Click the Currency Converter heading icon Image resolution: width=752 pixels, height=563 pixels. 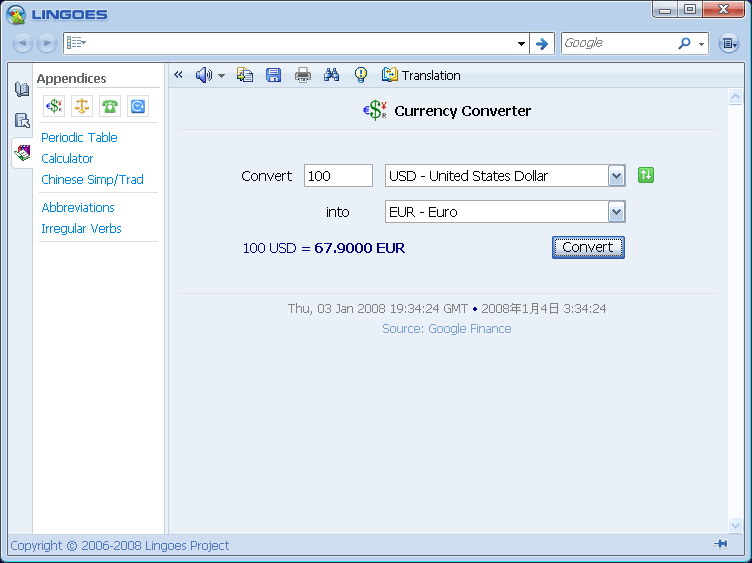[375, 110]
